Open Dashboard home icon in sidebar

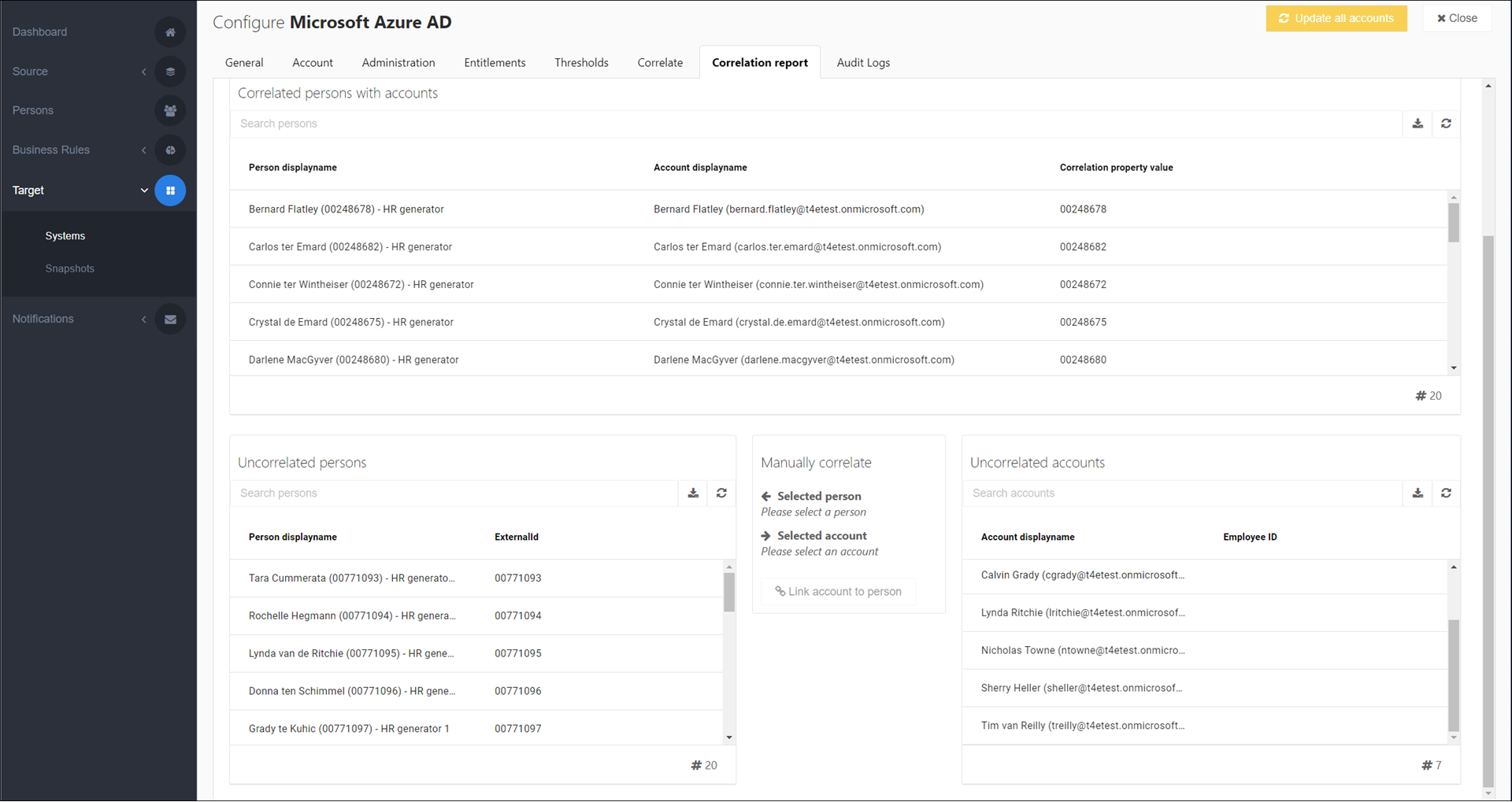pos(170,32)
